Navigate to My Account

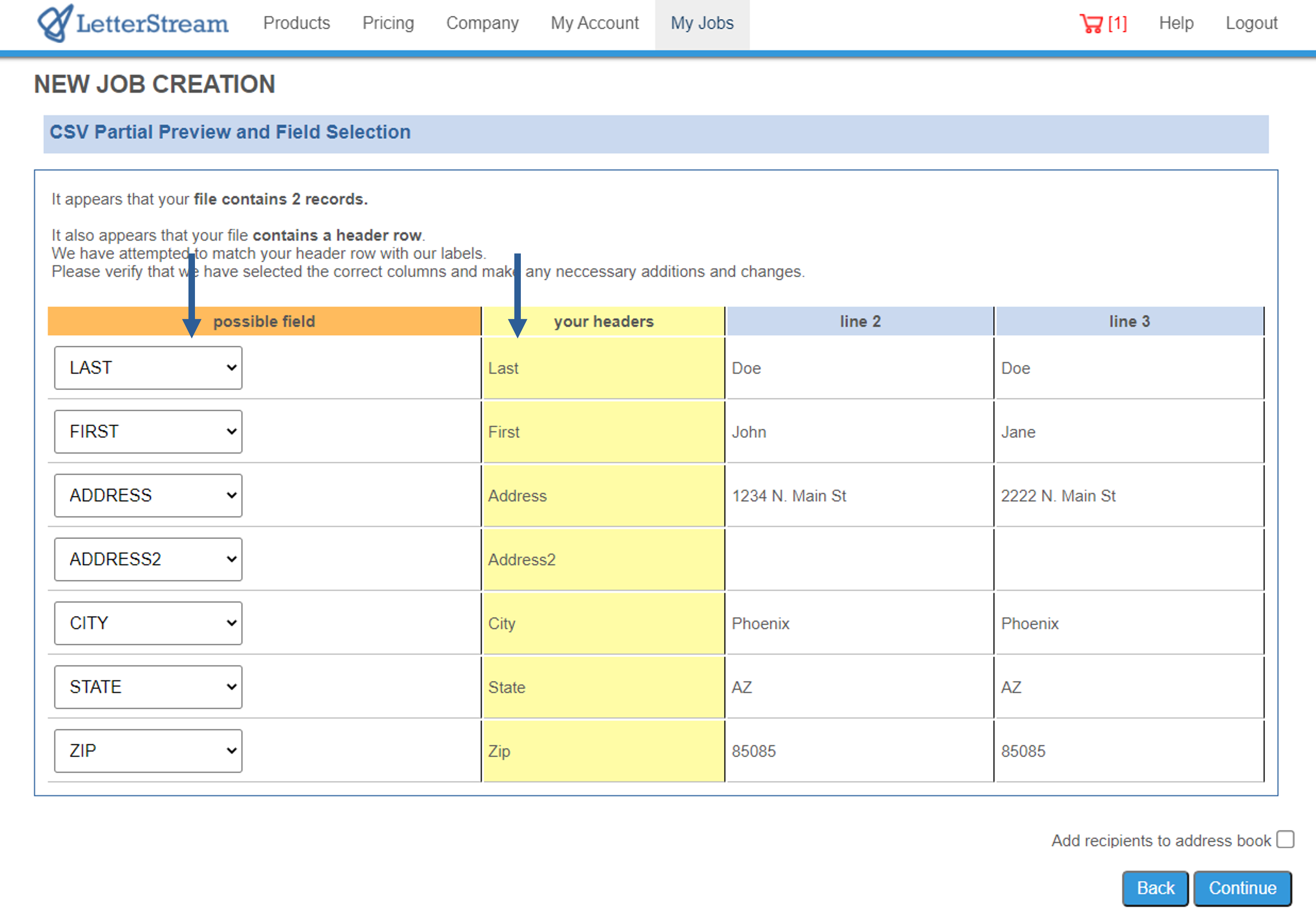(x=594, y=23)
